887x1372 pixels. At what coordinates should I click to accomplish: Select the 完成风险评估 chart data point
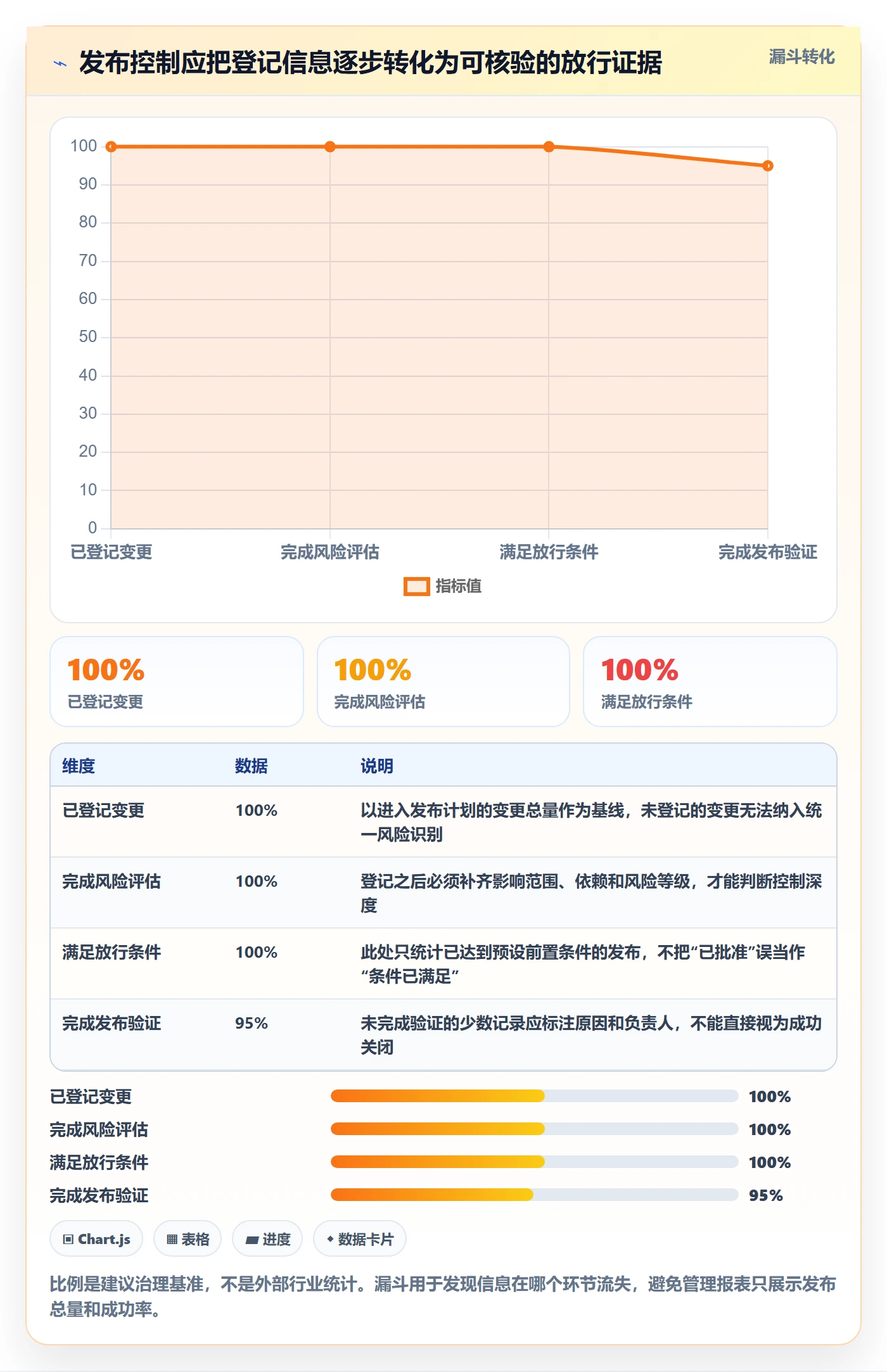pos(330,147)
